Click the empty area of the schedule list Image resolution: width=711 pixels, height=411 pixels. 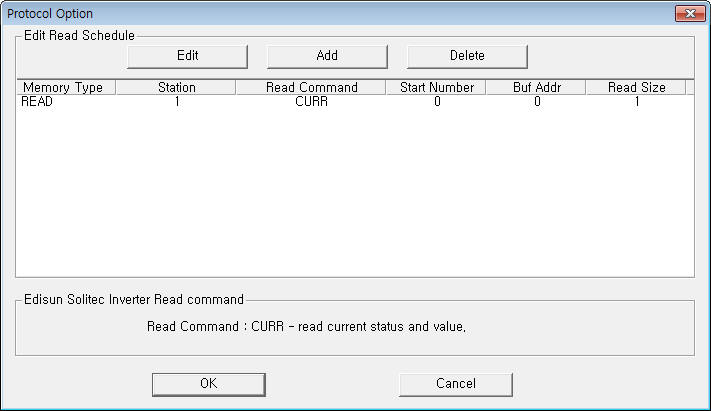click(x=354, y=200)
